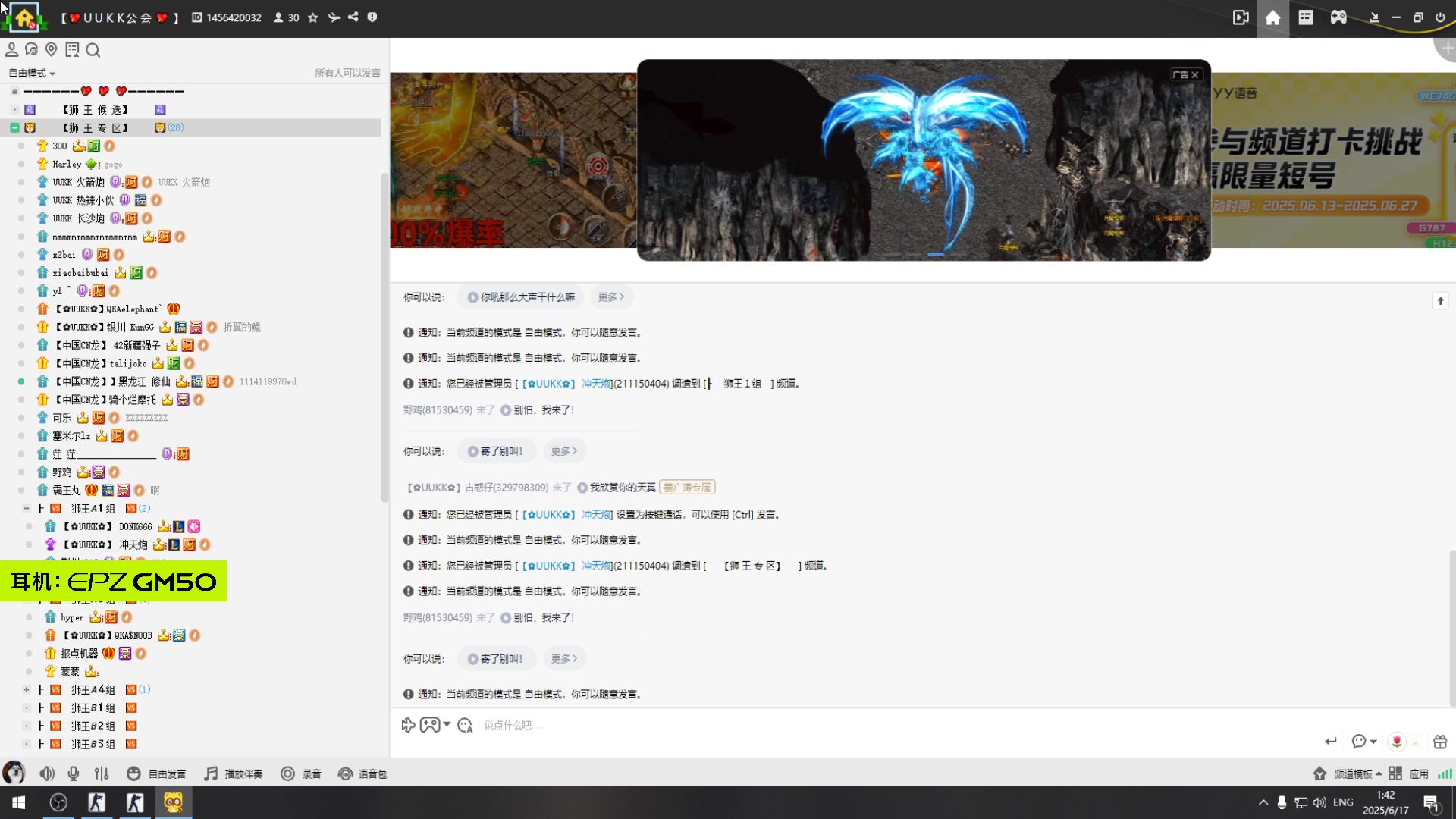Click suggested phrase 你吼那么大声干什么嘛
Screen dimensions: 1456x819
tap(521, 297)
